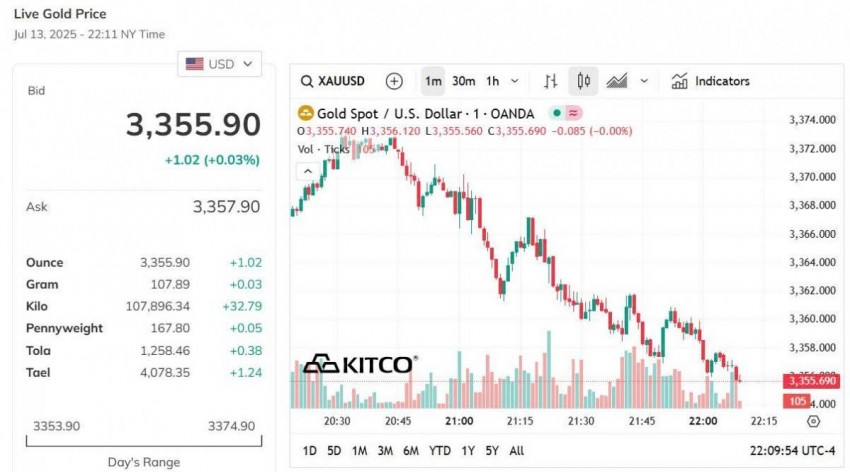
Task: Click the chart settings icon near time axis
Action: click(x=812, y=421)
